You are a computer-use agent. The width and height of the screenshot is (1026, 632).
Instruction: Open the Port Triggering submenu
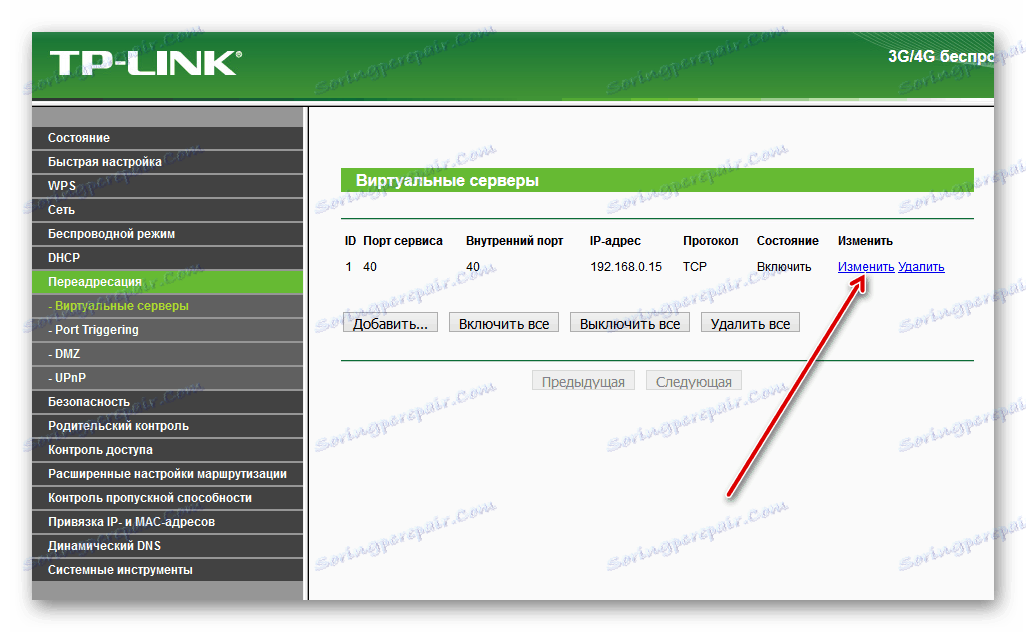[168, 330]
